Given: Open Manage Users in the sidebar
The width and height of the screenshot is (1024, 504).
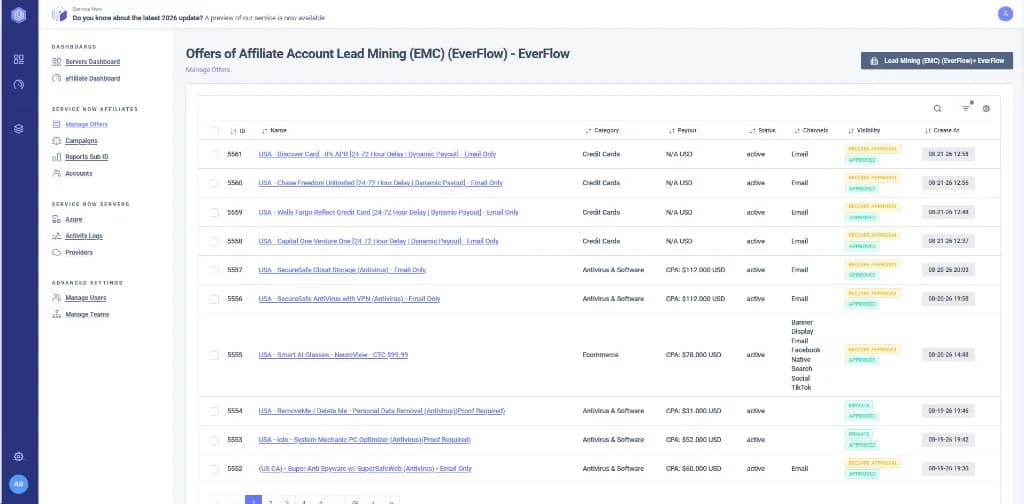Looking at the screenshot, I should point(86,298).
